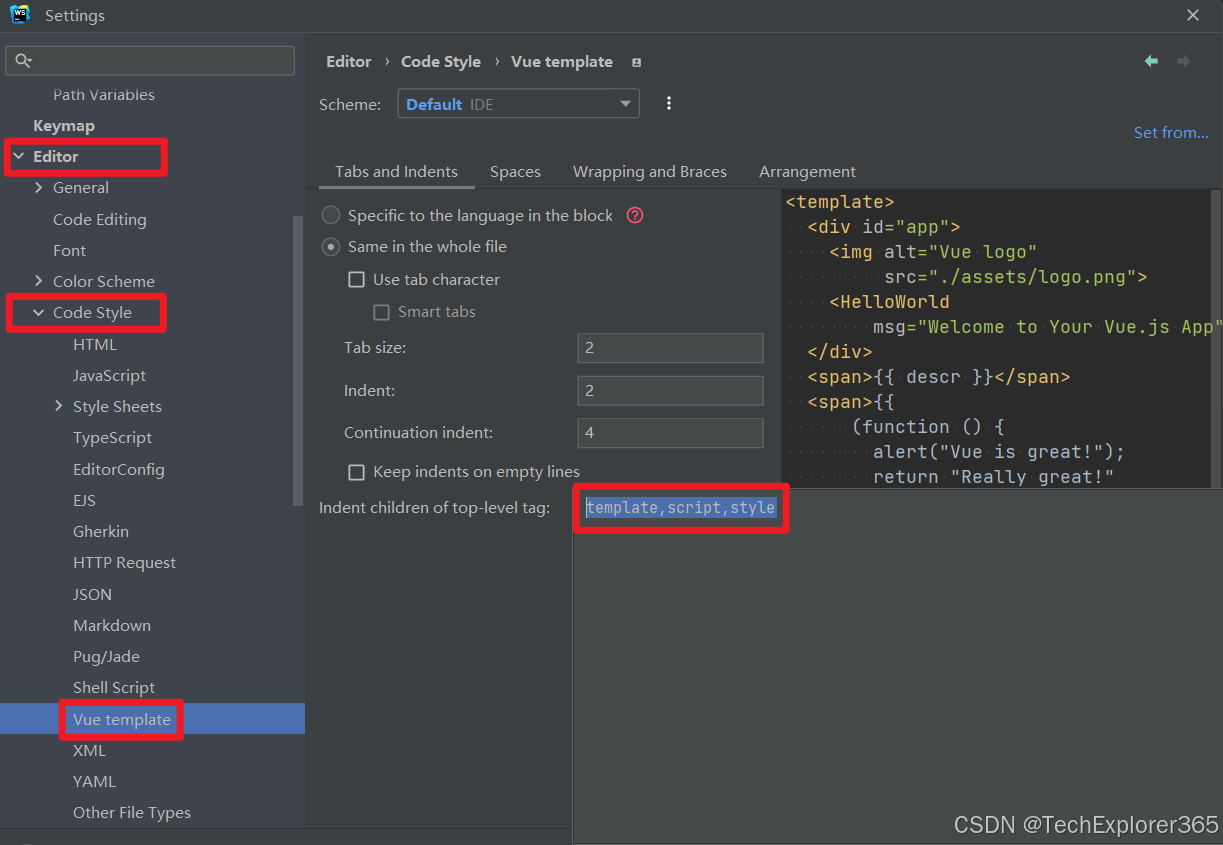Select HTML under Code Style
Screen dimensions: 1223x845
(95, 345)
